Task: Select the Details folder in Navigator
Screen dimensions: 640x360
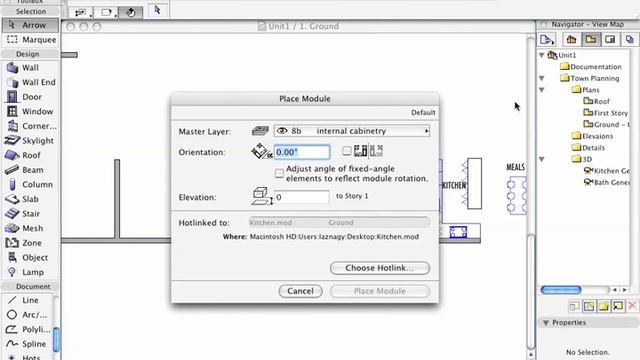Action: point(589,148)
